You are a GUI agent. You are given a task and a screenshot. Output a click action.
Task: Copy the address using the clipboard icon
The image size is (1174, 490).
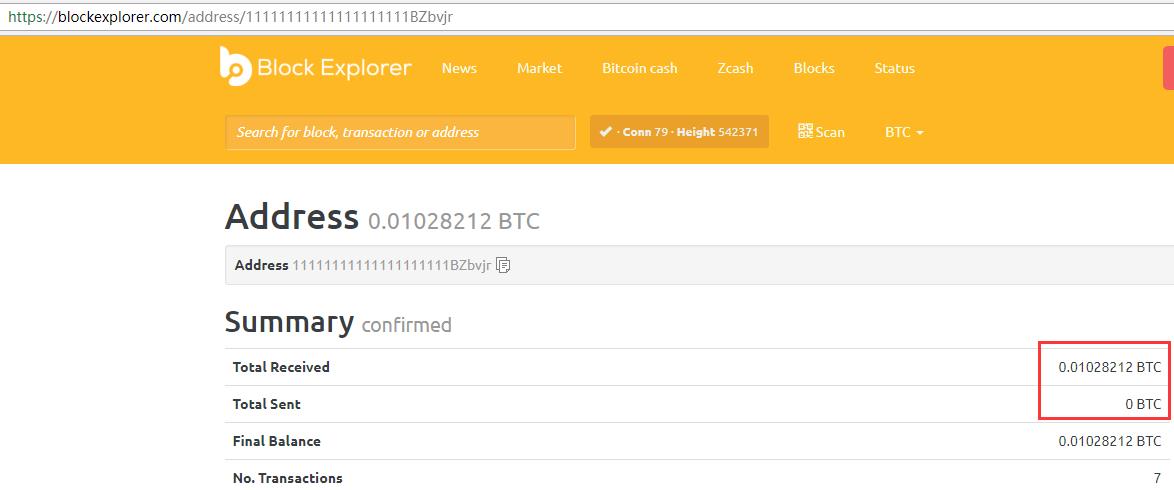pos(504,265)
